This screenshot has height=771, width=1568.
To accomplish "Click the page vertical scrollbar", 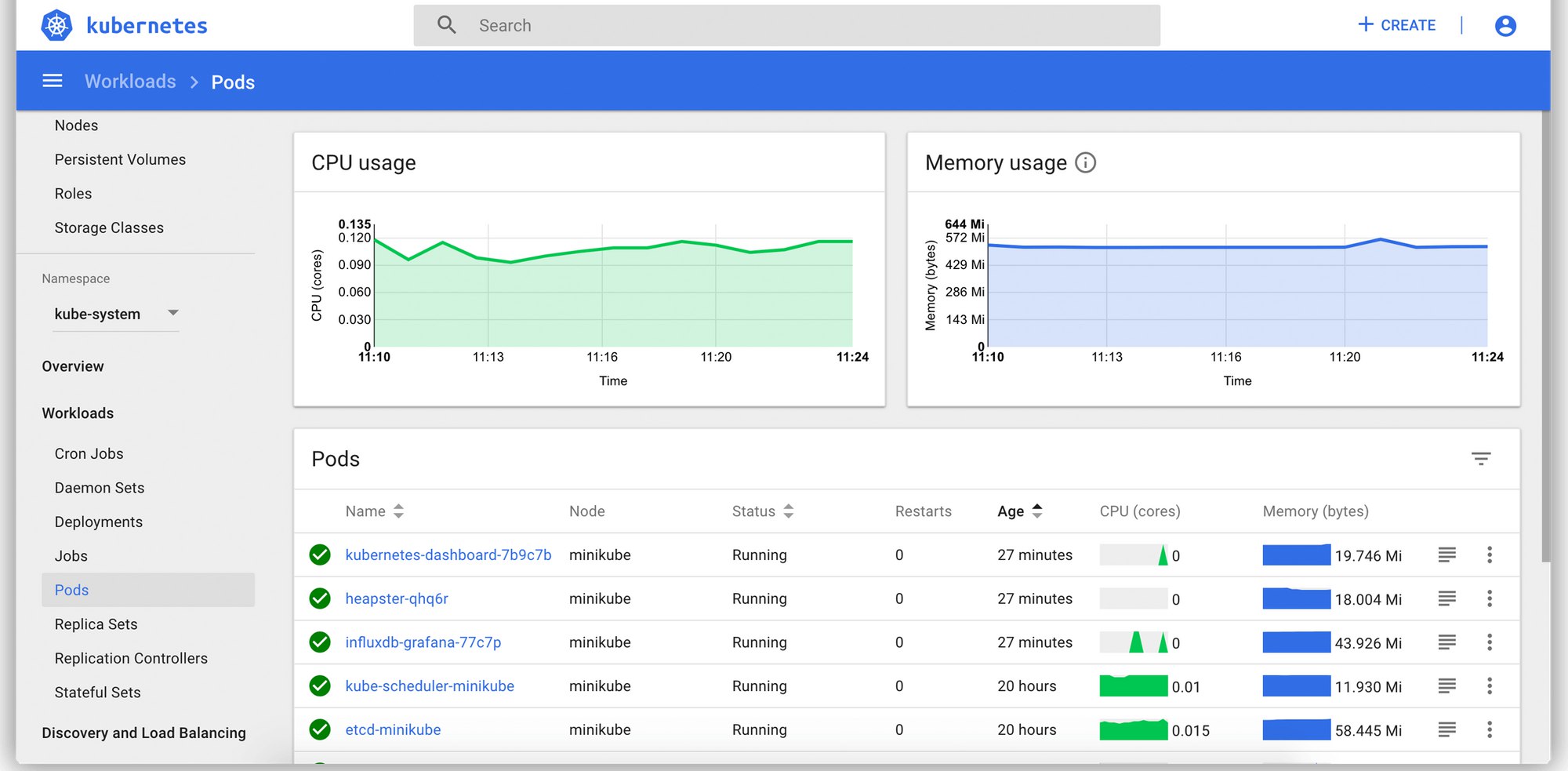I will (1545, 336).
